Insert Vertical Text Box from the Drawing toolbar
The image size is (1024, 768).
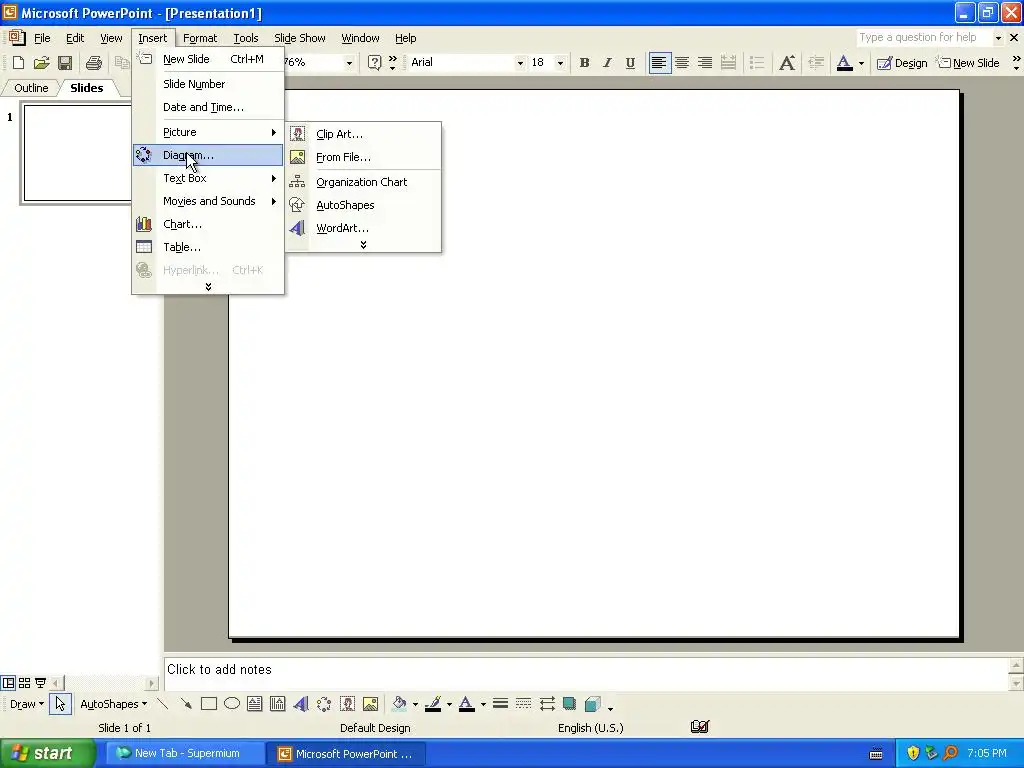click(278, 704)
